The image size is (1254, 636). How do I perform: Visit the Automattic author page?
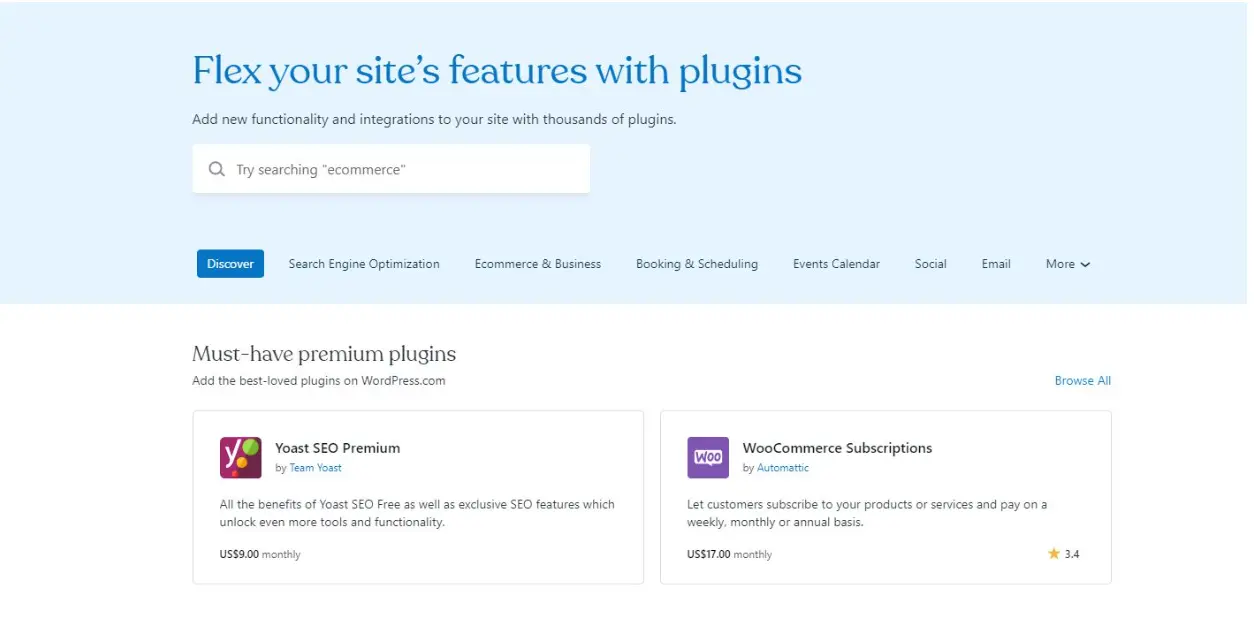pos(782,467)
